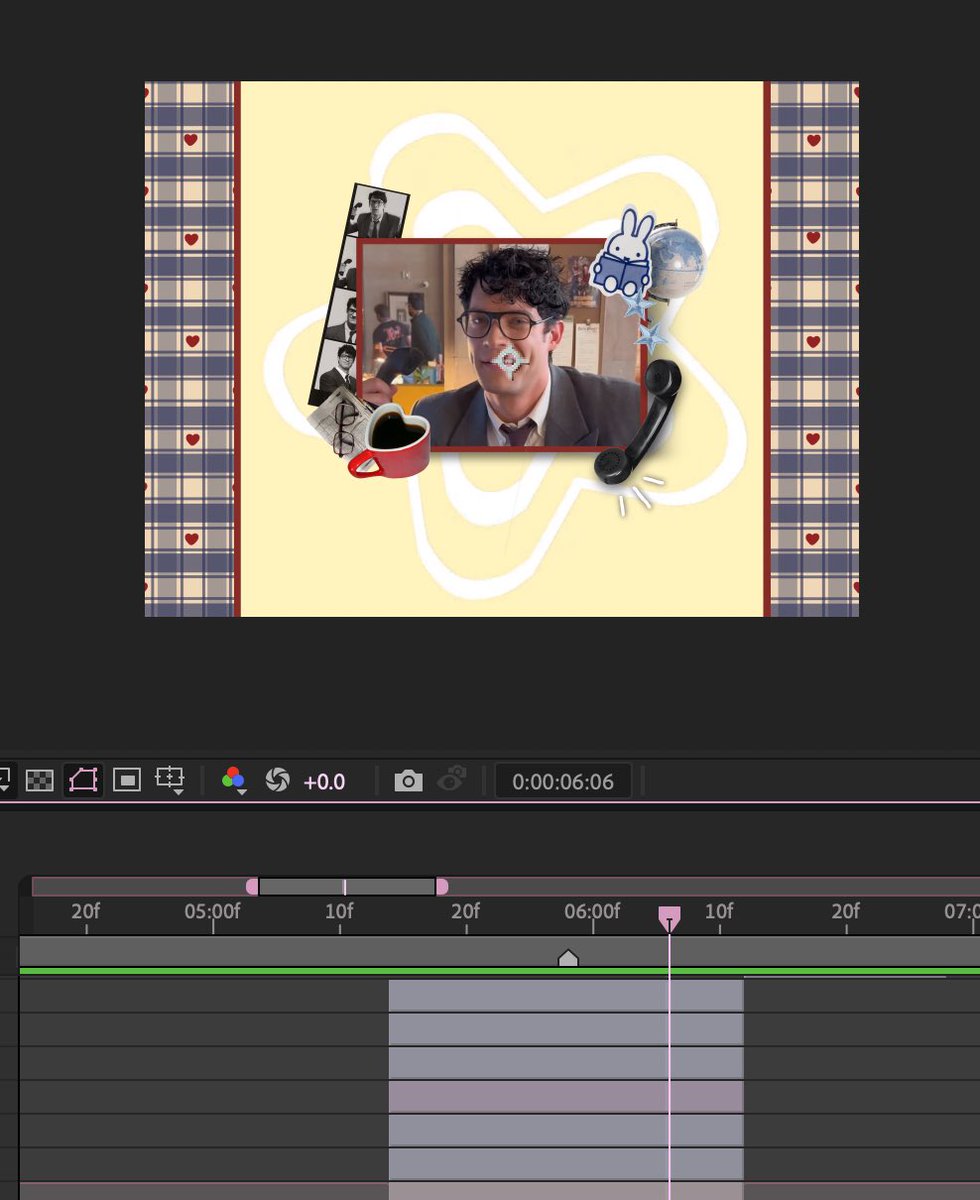Open grid and guide options
Screen dimensions: 980x1200
[171, 781]
